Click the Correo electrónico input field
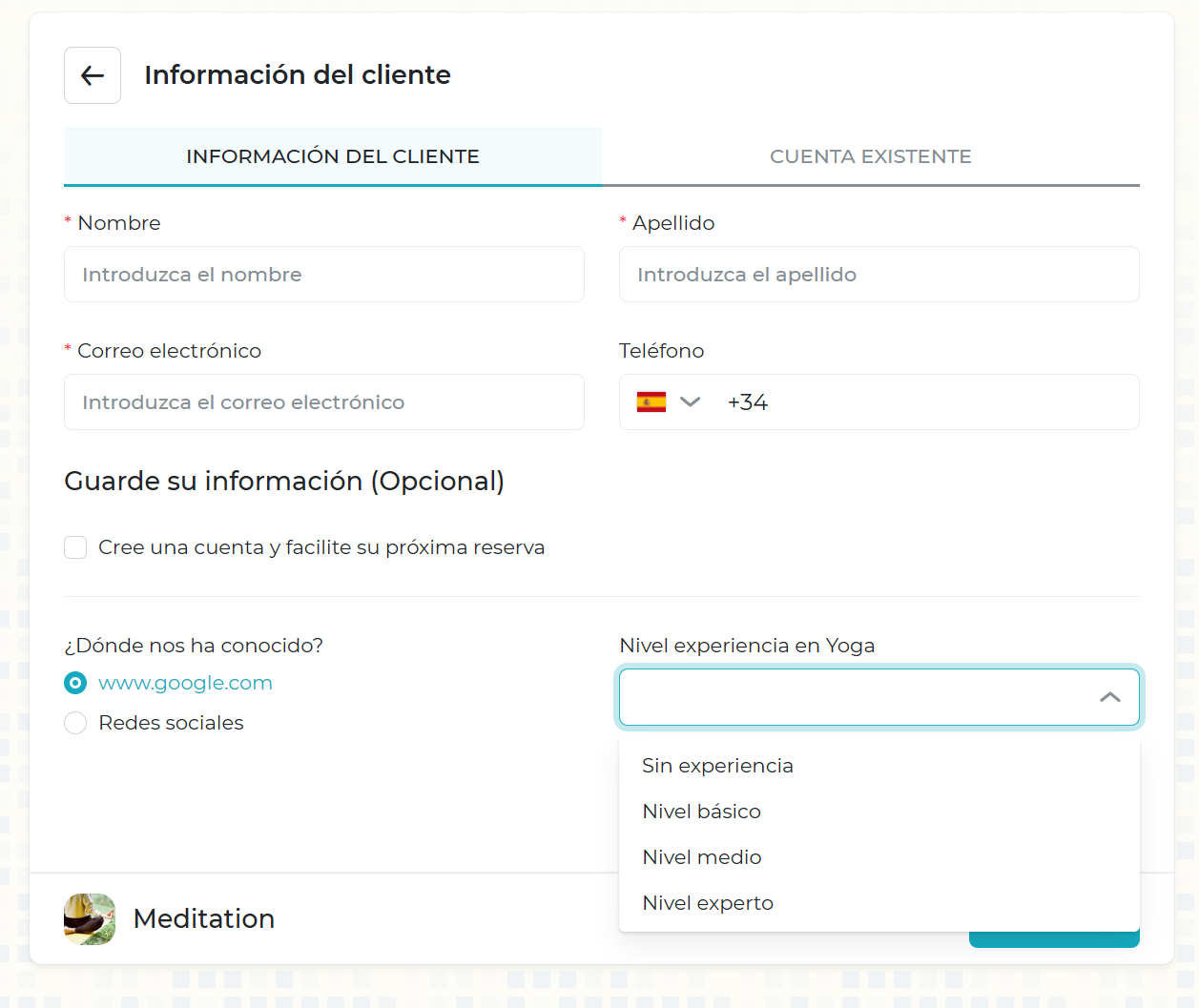Viewport: 1199px width, 1008px height. (324, 402)
